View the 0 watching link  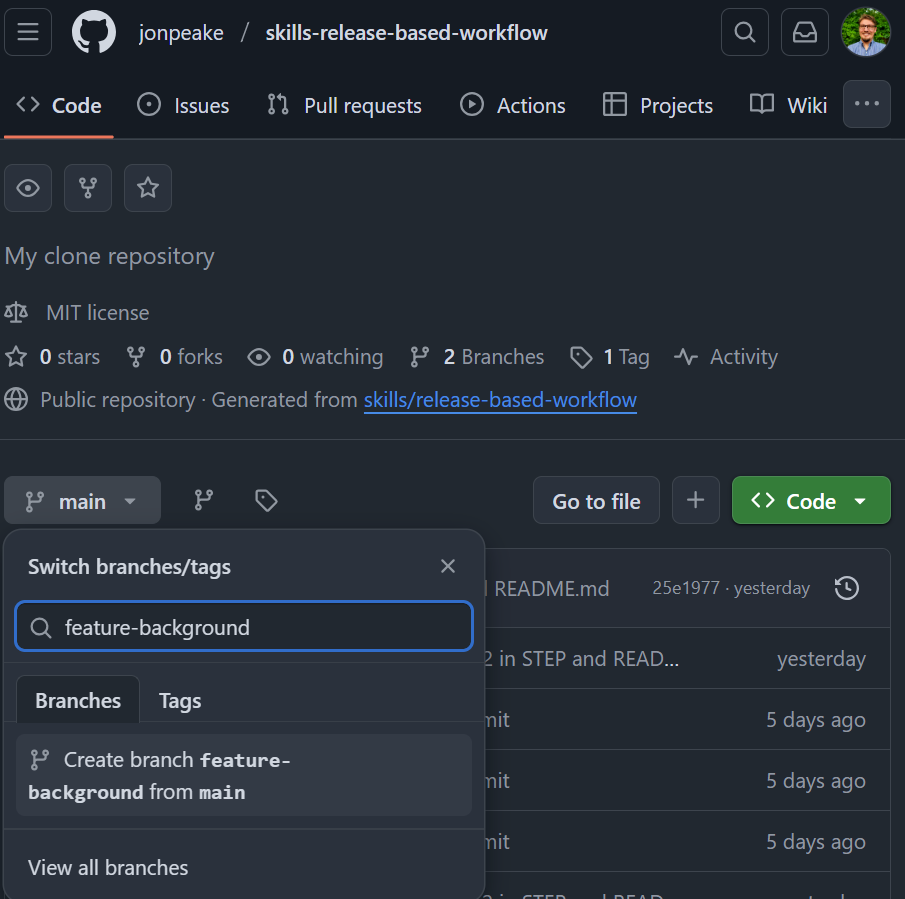[315, 357]
